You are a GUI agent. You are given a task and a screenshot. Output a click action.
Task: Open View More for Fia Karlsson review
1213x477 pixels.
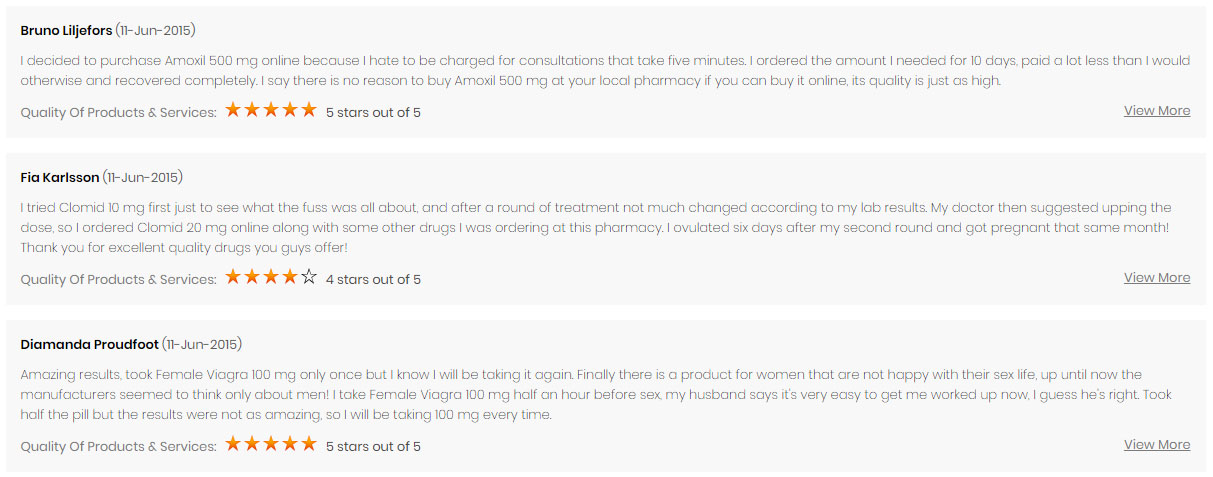[1156, 278]
